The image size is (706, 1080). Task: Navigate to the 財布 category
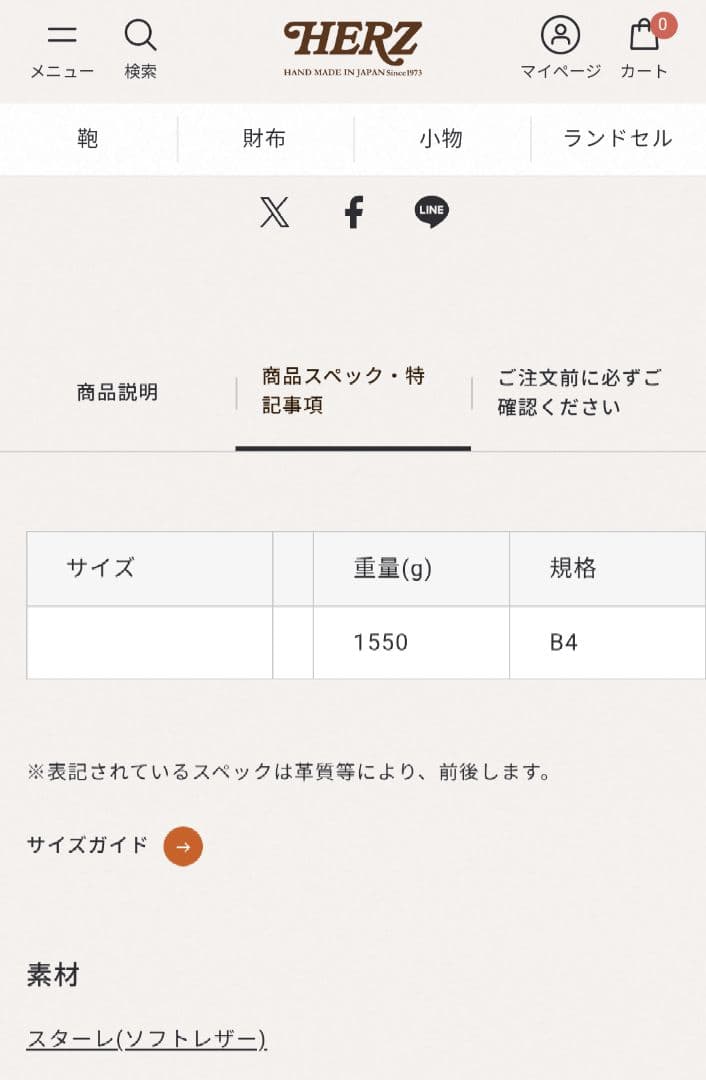264,139
